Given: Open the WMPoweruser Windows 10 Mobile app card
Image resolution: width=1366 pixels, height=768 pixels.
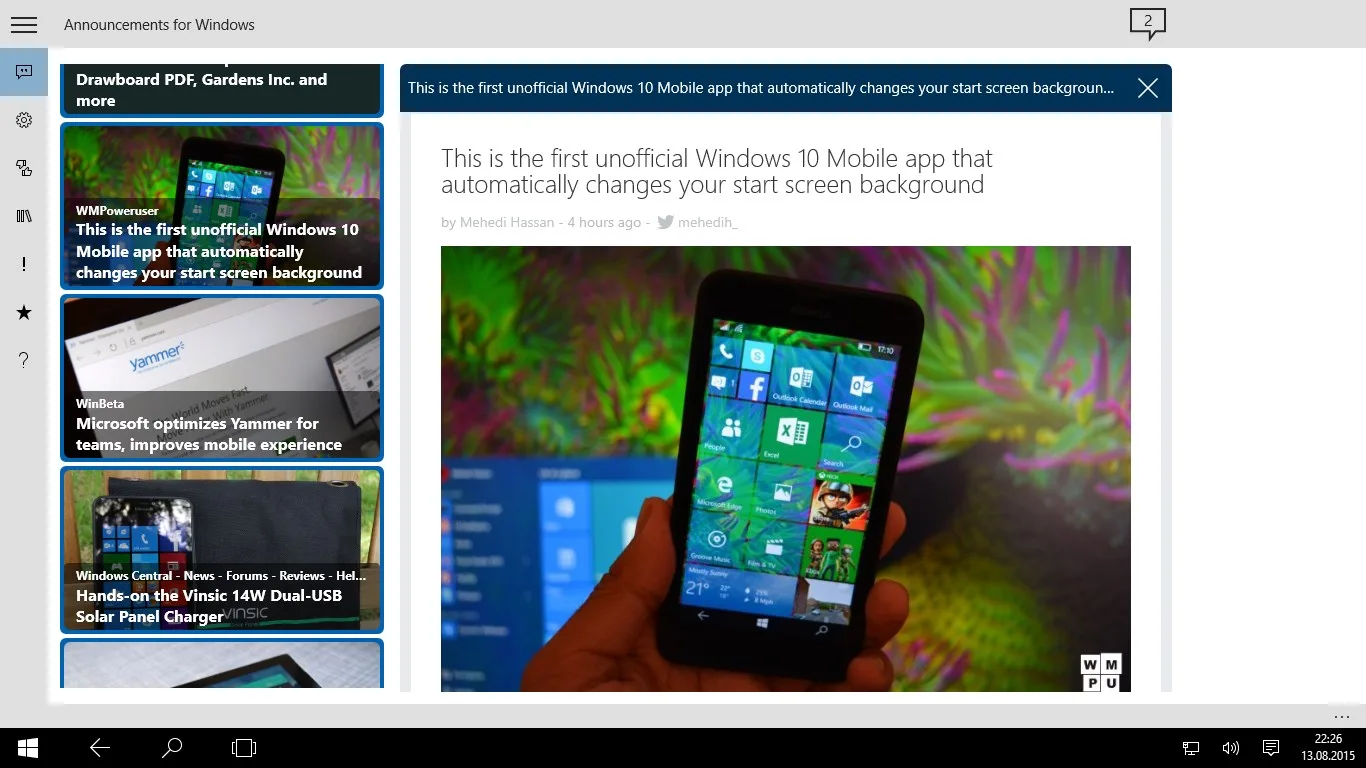Looking at the screenshot, I should (x=222, y=206).
